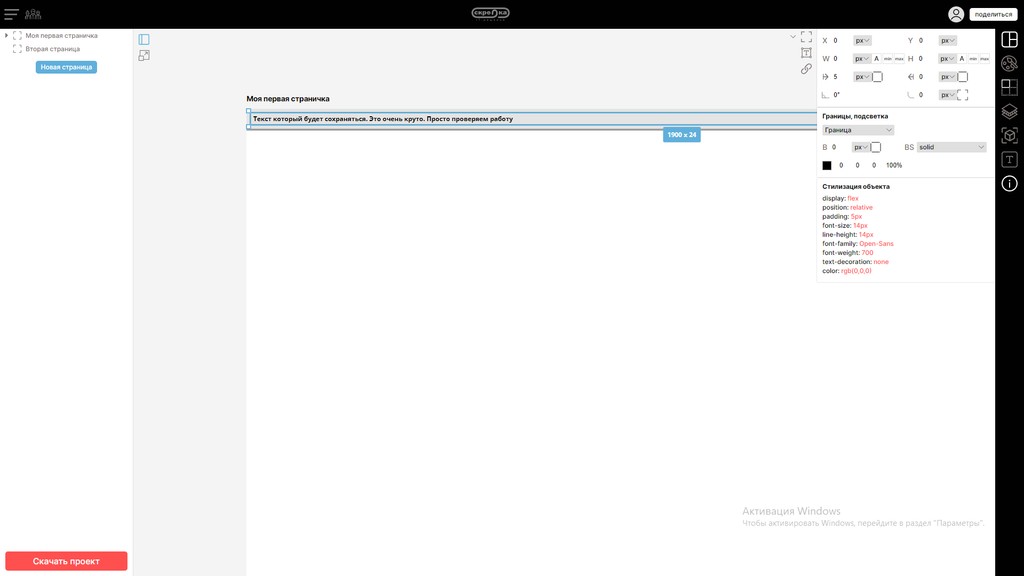The width and height of the screenshot is (1024, 576).
Task: Select the frame tool icon above canvas
Action: tap(807, 37)
